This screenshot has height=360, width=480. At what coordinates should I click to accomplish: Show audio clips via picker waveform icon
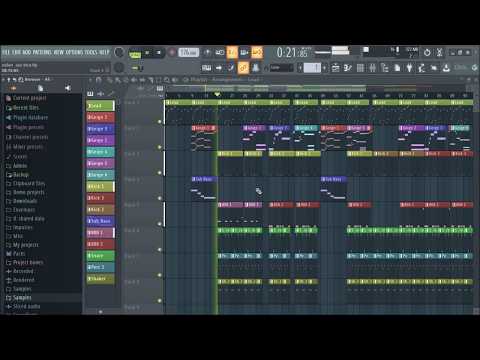(x=100, y=94)
